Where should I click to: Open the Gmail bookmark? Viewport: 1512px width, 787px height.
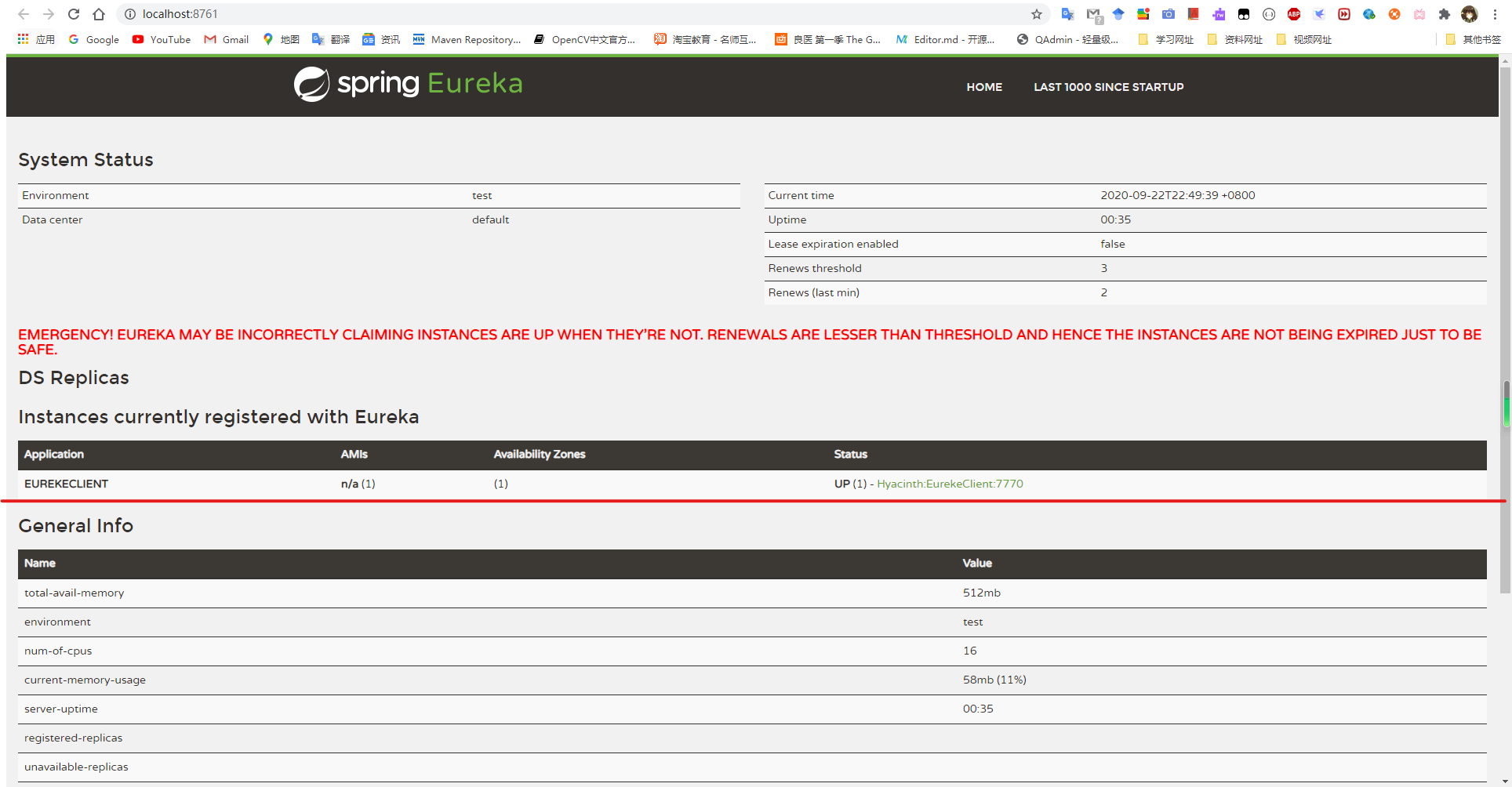click(x=227, y=39)
